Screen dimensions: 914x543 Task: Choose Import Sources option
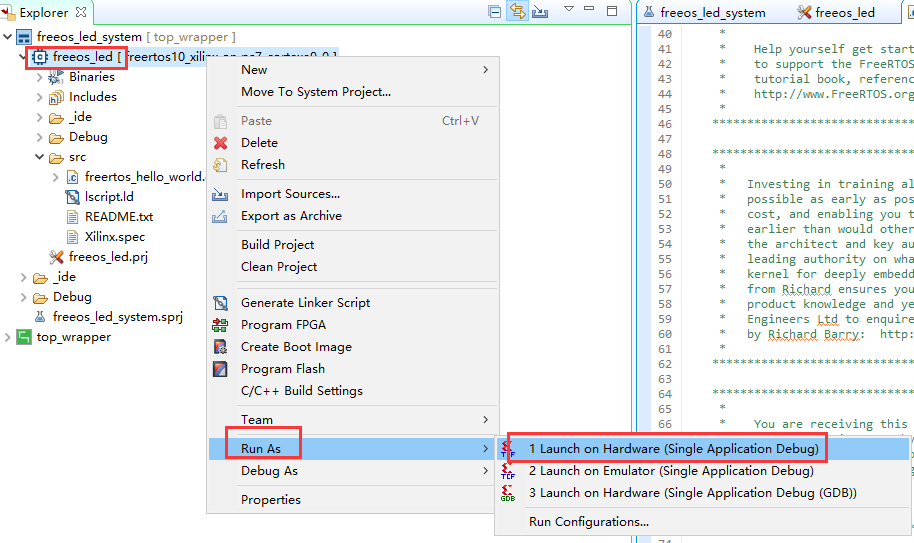click(353, 194)
